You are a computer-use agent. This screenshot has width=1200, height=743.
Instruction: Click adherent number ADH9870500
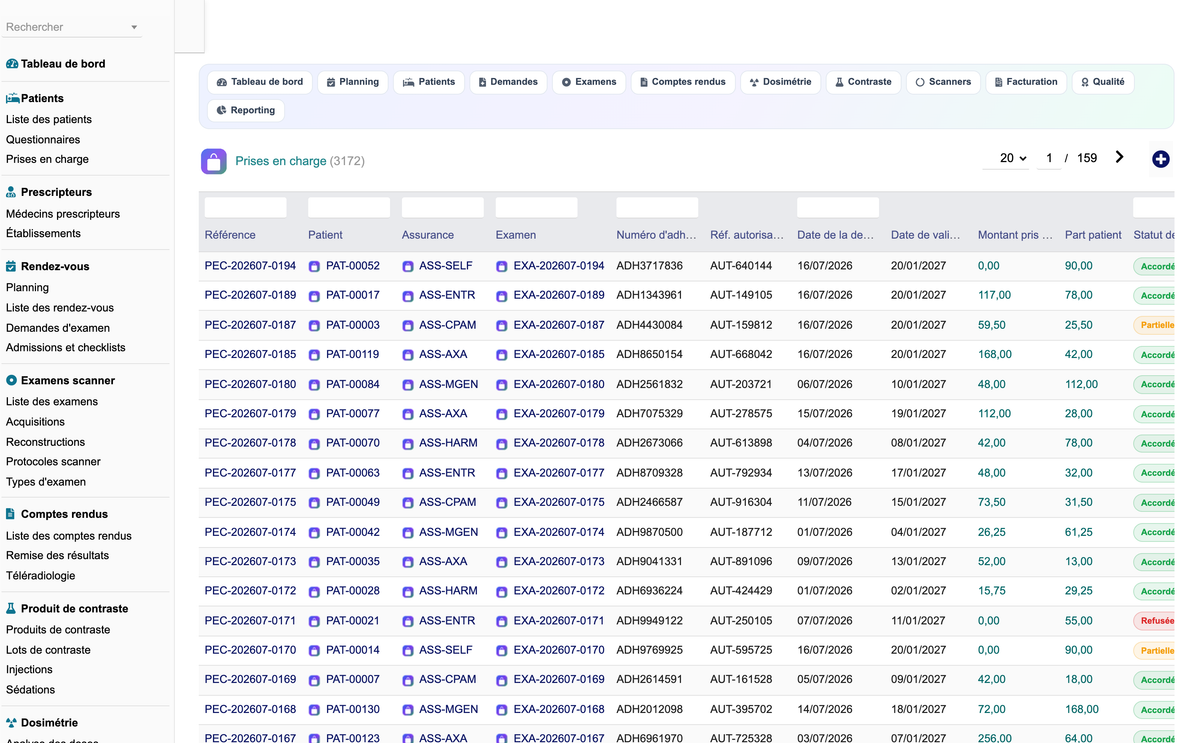pos(650,533)
